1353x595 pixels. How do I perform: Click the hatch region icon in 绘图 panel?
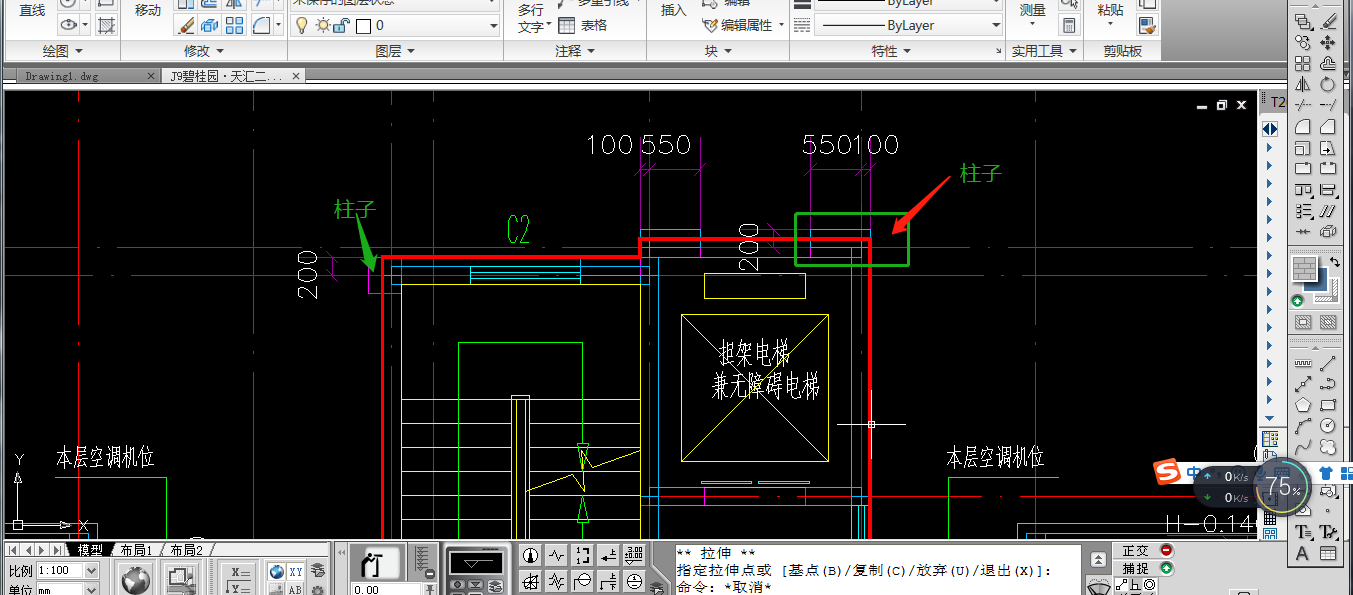pyautogui.click(x=108, y=26)
